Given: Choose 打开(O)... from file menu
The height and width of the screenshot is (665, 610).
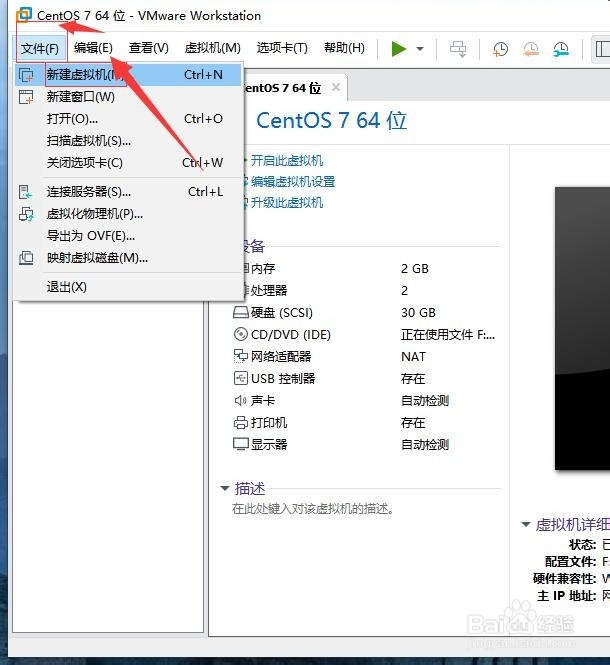Looking at the screenshot, I should tap(128, 119).
